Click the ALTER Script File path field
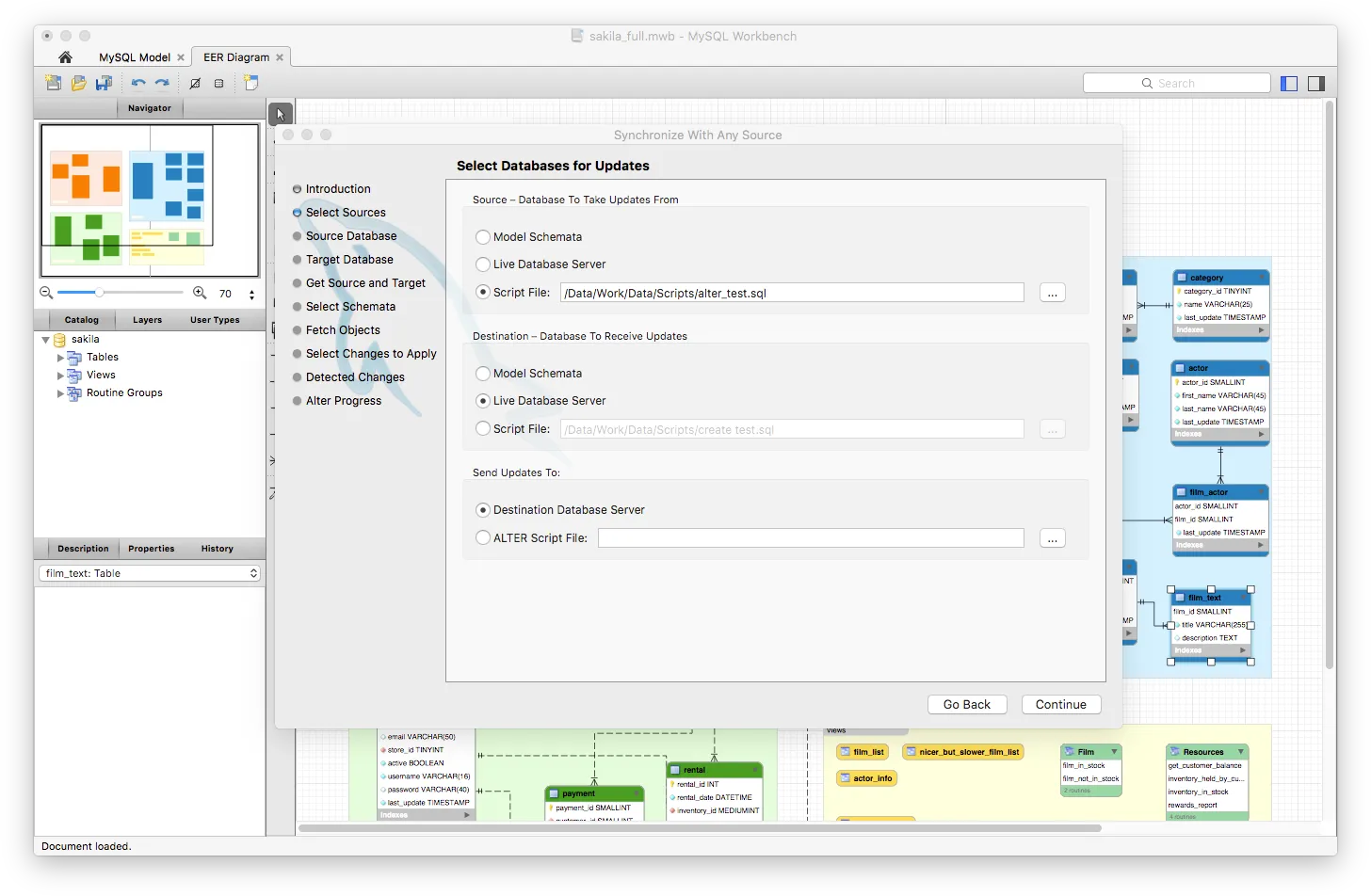Viewport: 1371px width, 896px height. point(811,538)
